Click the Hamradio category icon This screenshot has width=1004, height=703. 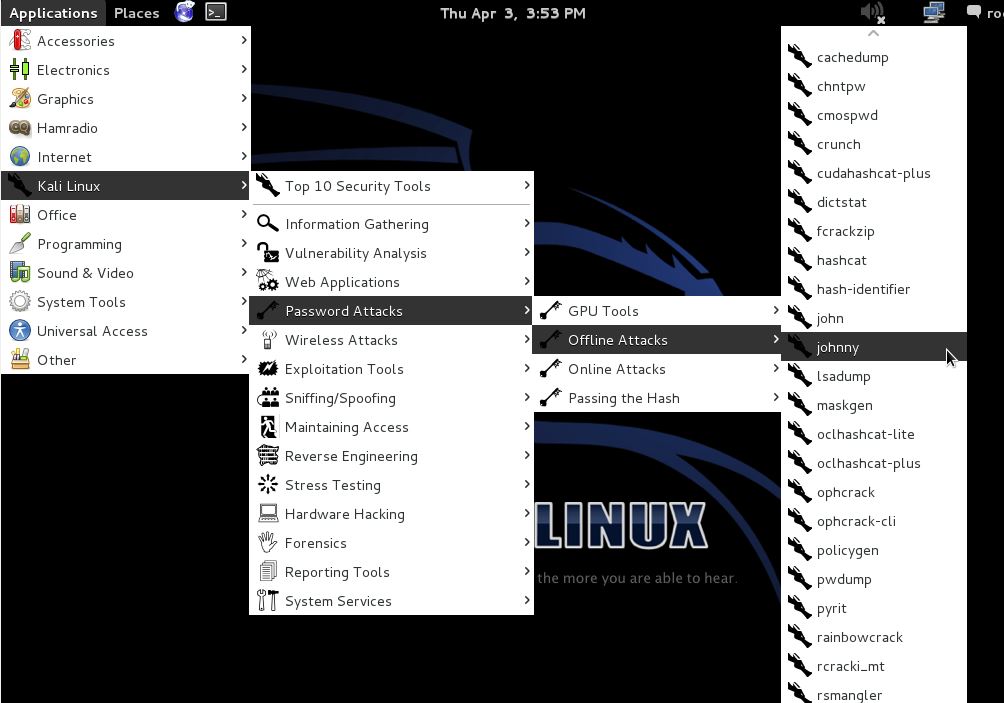pos(20,127)
